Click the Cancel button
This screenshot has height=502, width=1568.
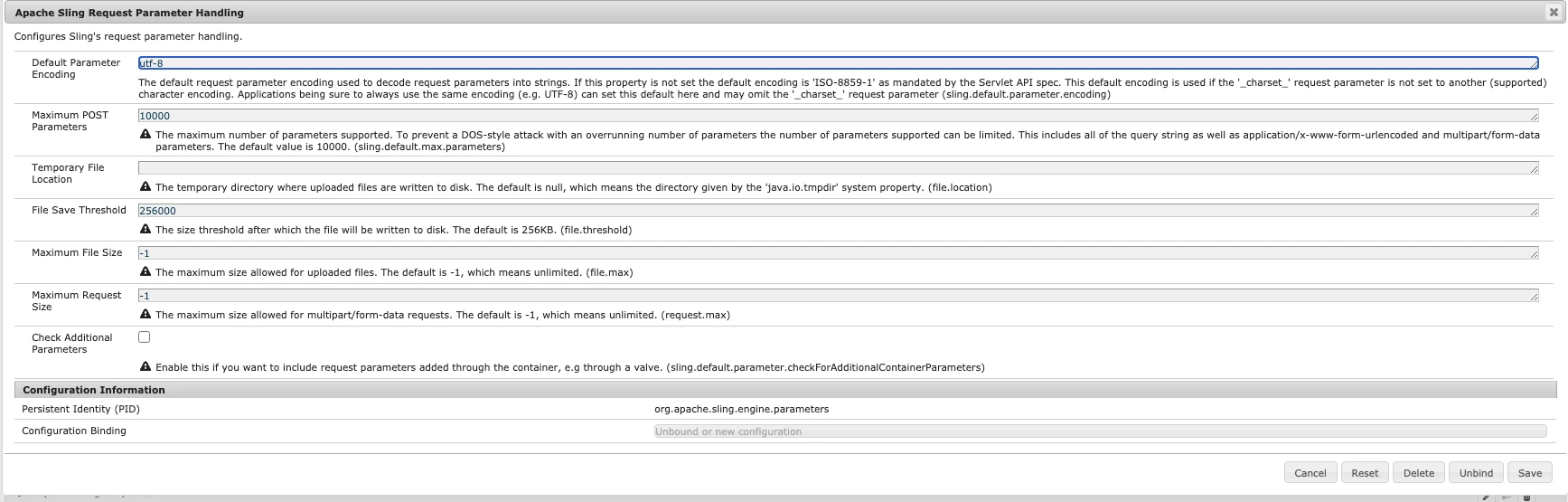(x=1310, y=473)
